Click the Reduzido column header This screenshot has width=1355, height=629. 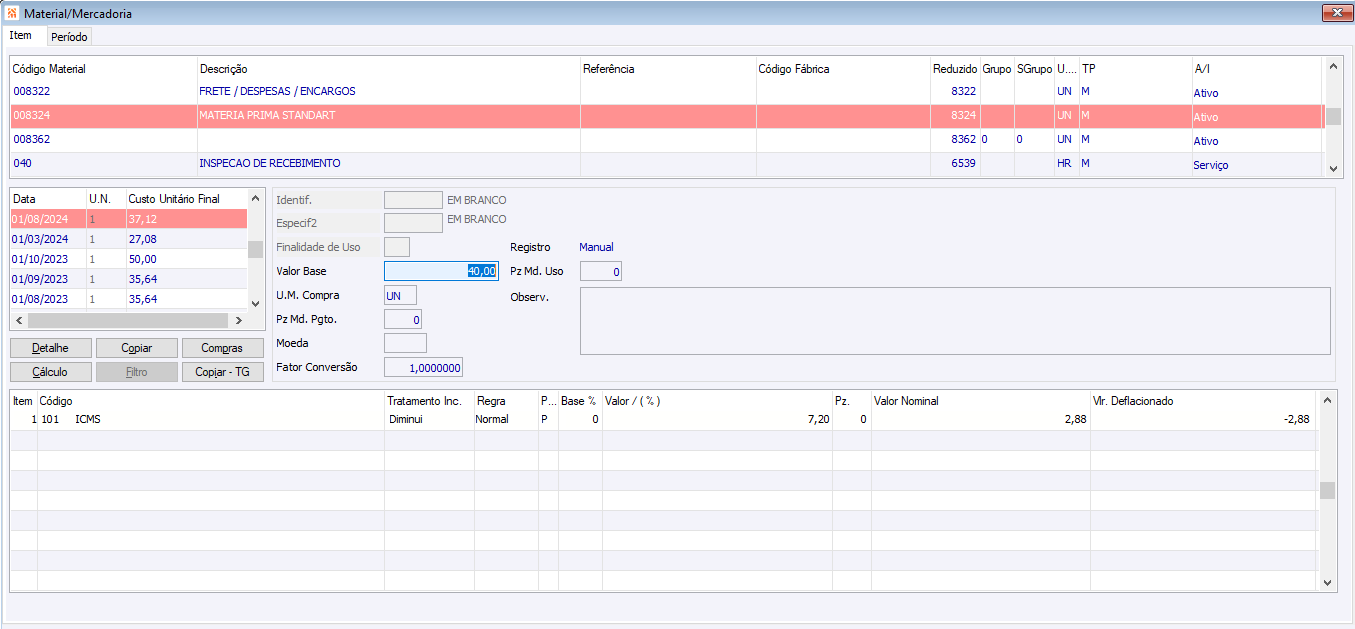pyautogui.click(x=955, y=69)
